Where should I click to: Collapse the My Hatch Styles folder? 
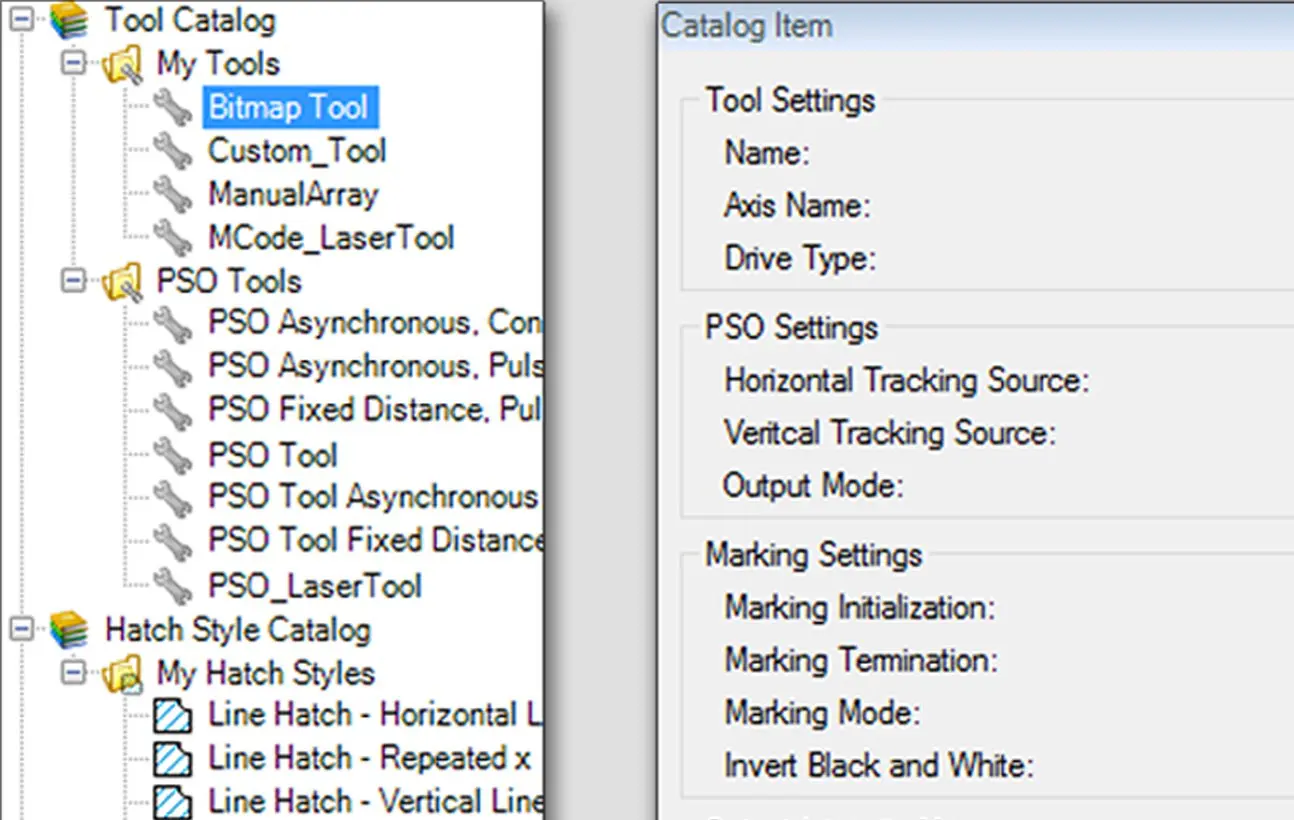pos(72,672)
